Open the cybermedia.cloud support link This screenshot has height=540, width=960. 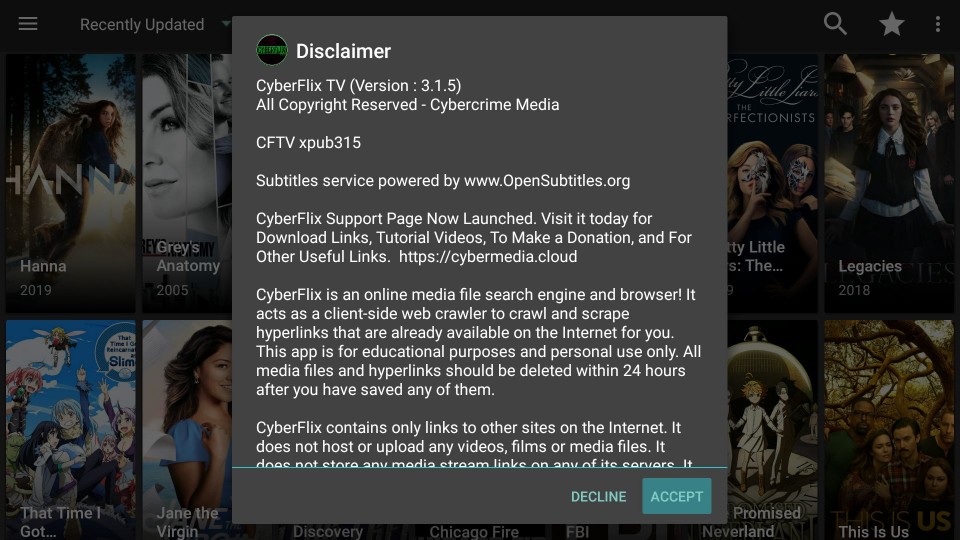tap(488, 257)
